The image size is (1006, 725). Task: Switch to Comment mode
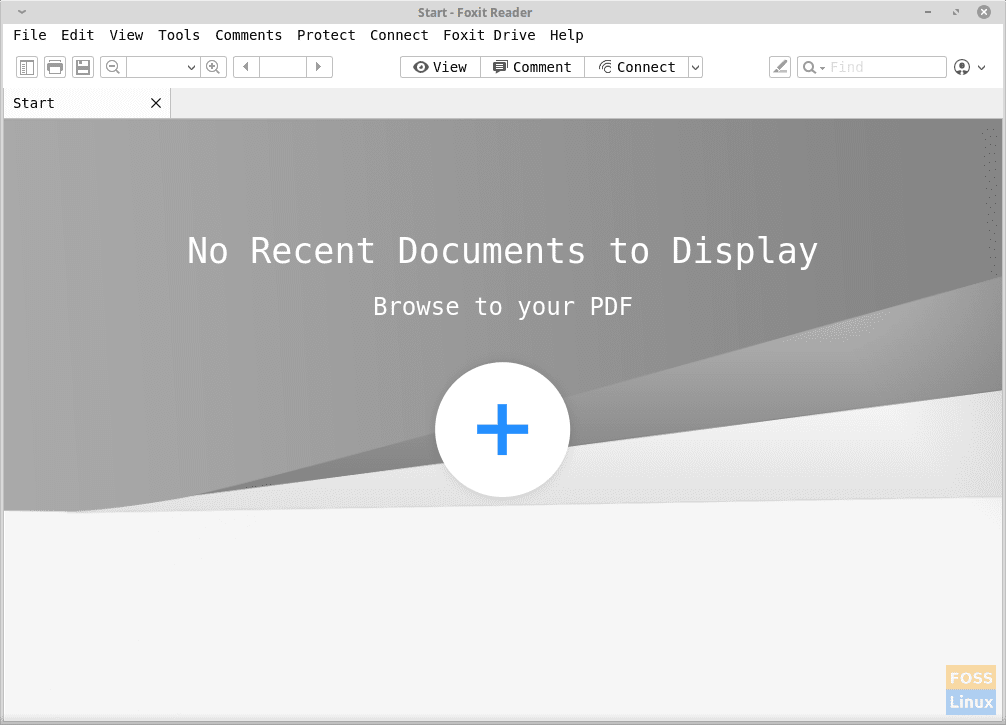pos(532,67)
